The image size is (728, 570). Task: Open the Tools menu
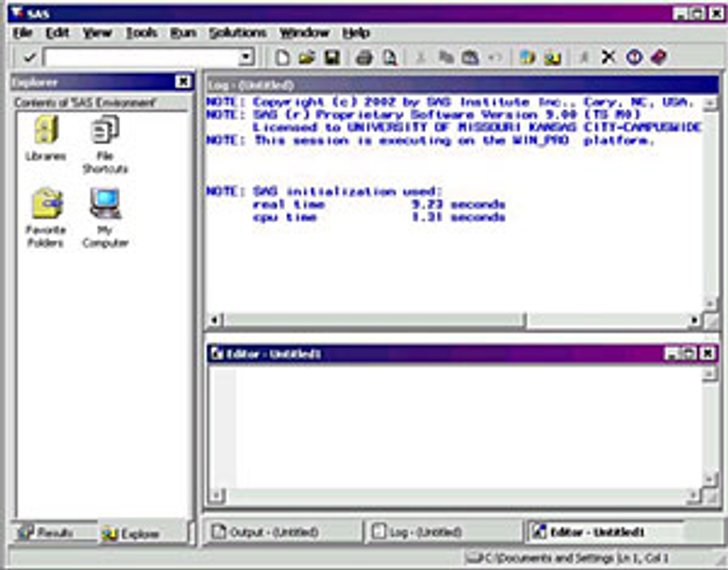click(x=142, y=33)
